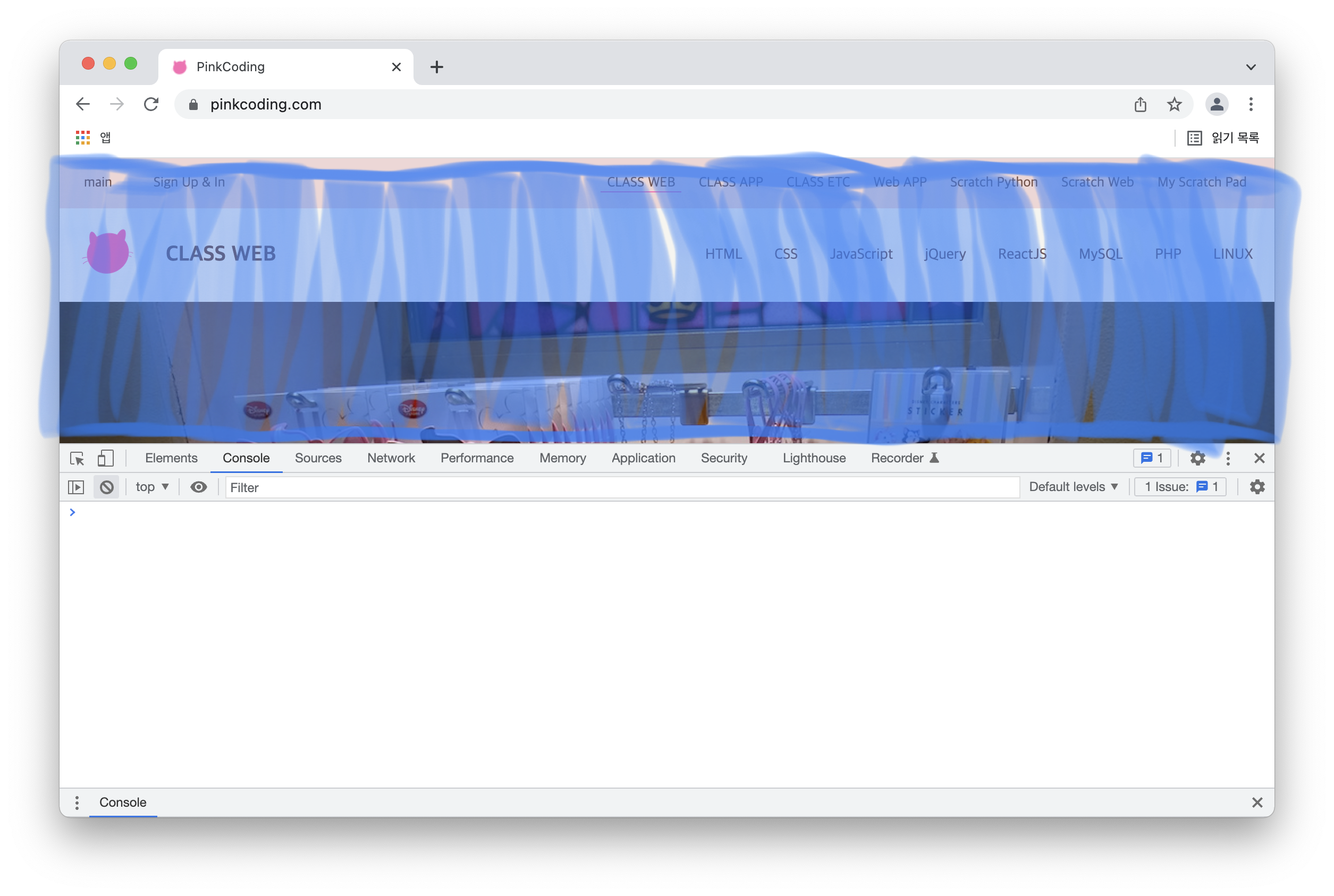Open the Memory panel in DevTools
Image resolution: width=1334 pixels, height=896 pixels.
pyautogui.click(x=562, y=458)
